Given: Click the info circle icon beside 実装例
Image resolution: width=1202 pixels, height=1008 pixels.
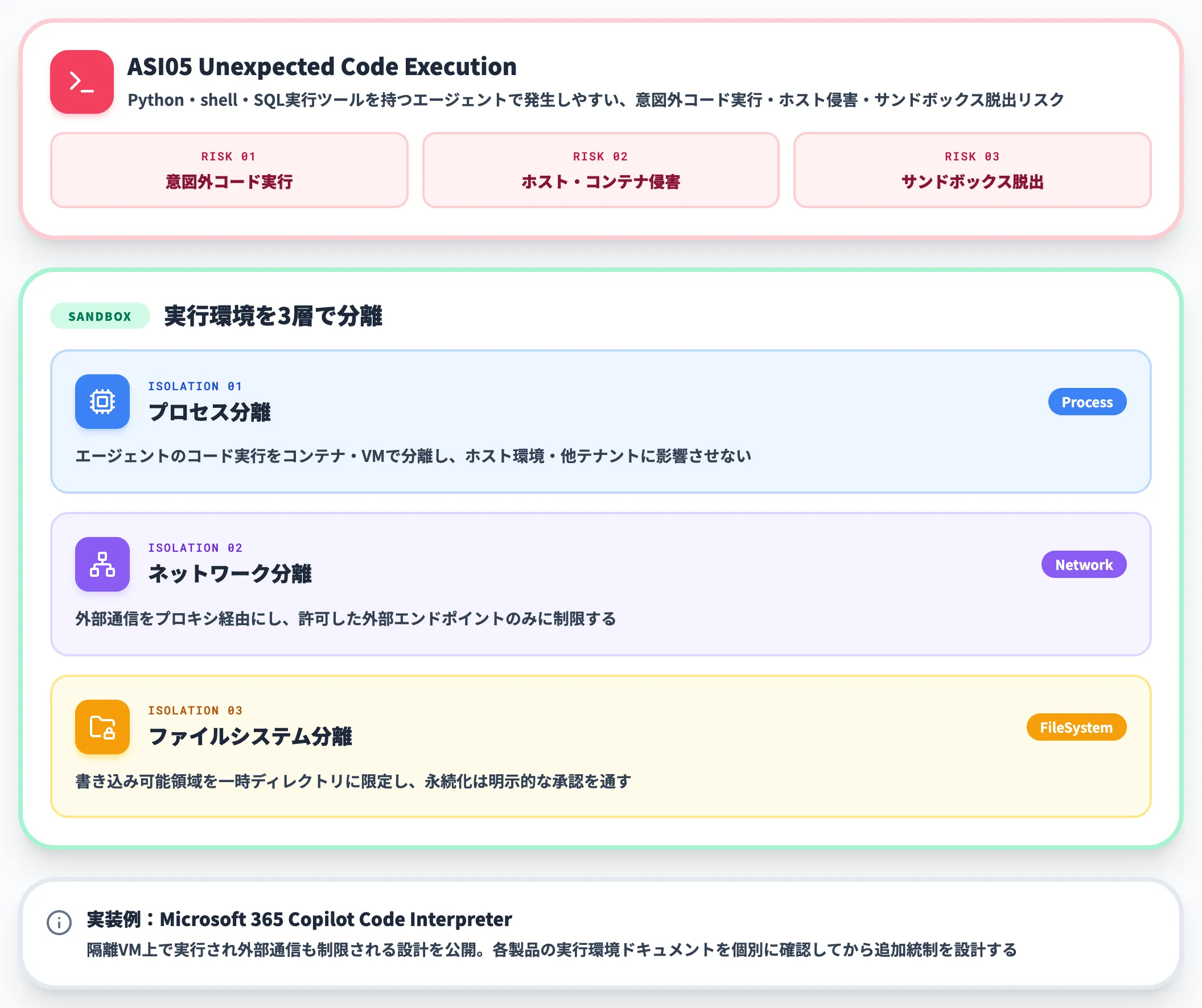Looking at the screenshot, I should click(59, 922).
